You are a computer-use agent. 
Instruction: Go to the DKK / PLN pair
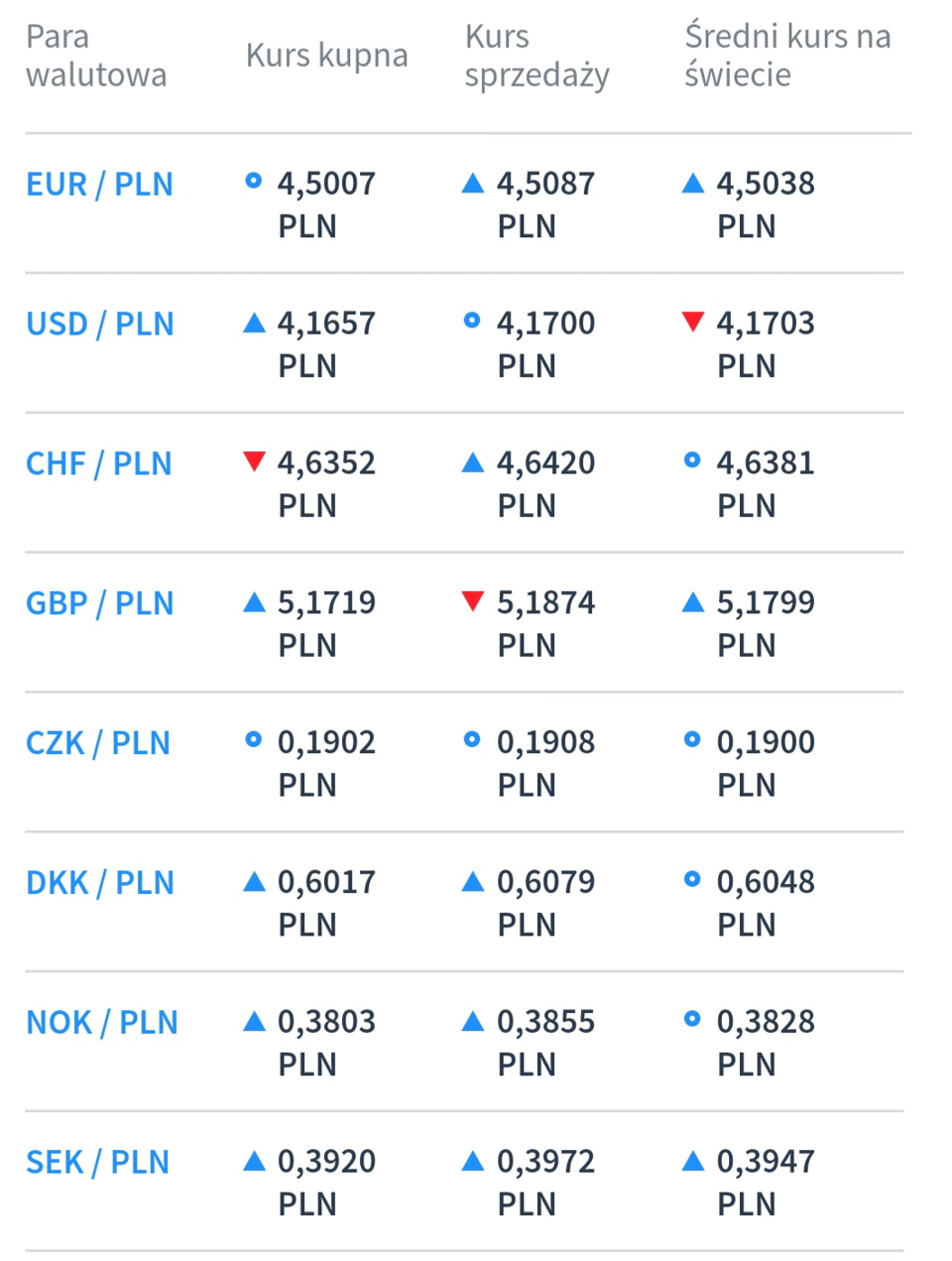coord(99,884)
